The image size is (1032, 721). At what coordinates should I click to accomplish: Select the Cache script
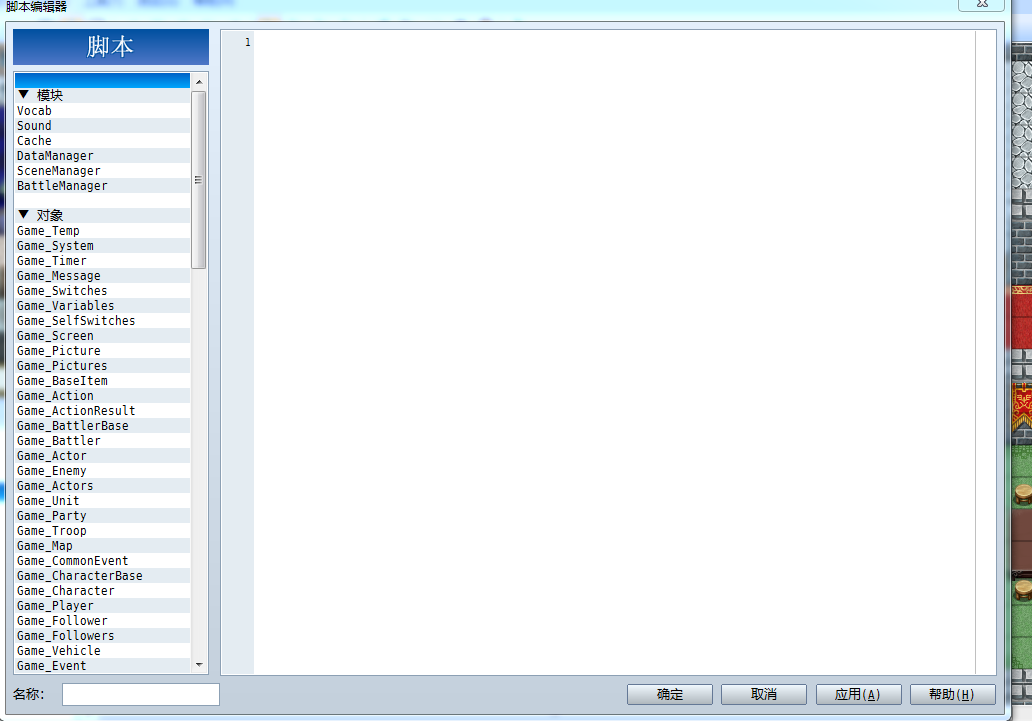[102, 141]
